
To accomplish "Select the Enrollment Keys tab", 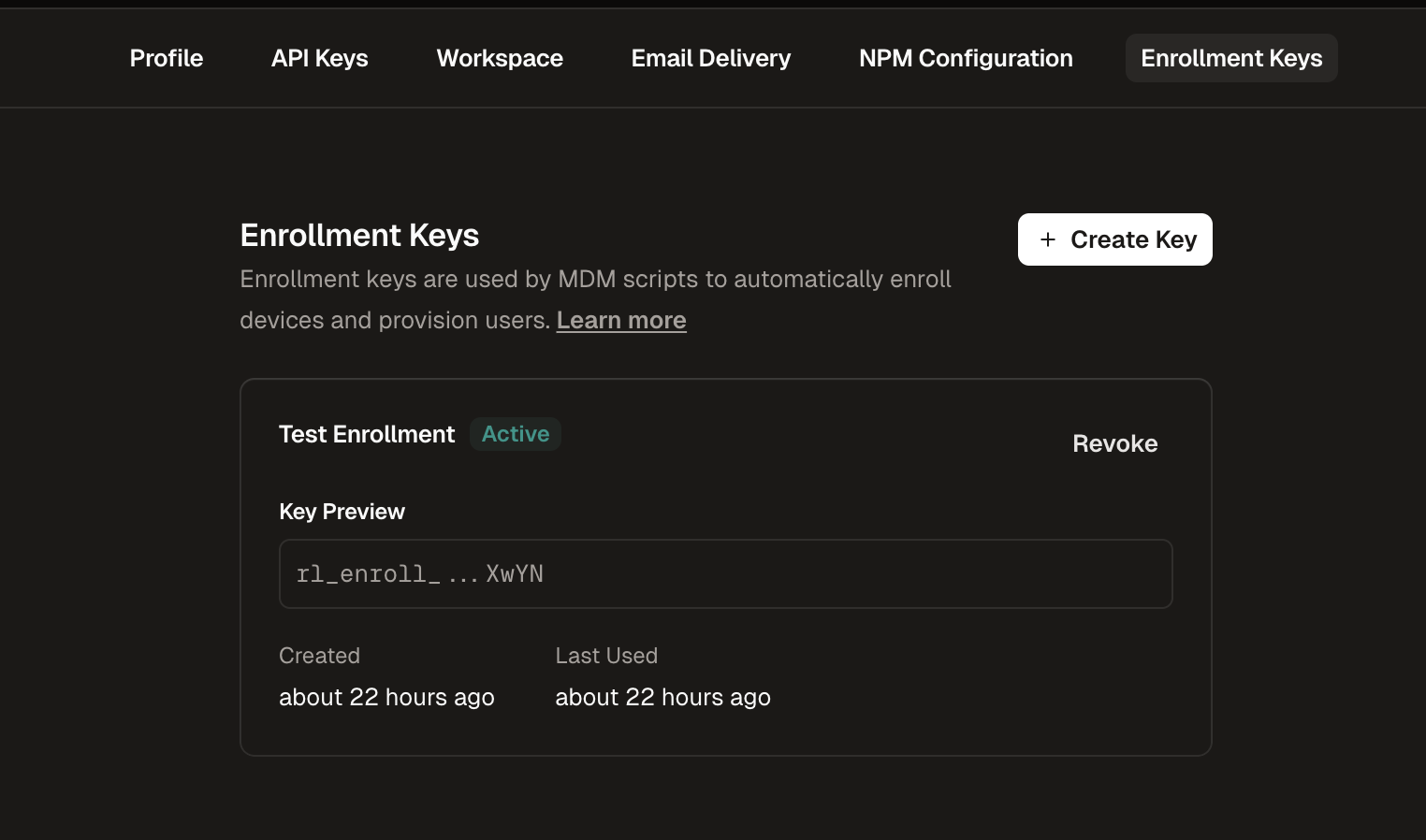I will [1230, 58].
